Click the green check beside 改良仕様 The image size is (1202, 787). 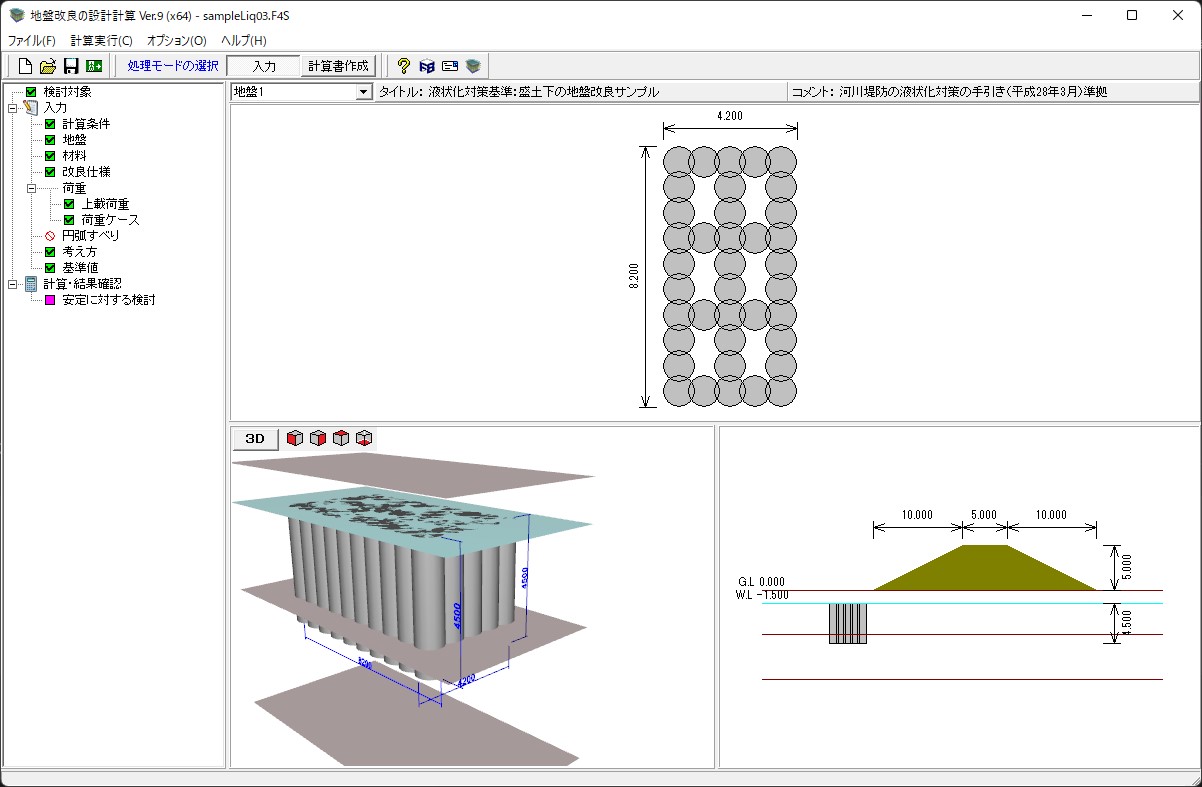[50, 172]
